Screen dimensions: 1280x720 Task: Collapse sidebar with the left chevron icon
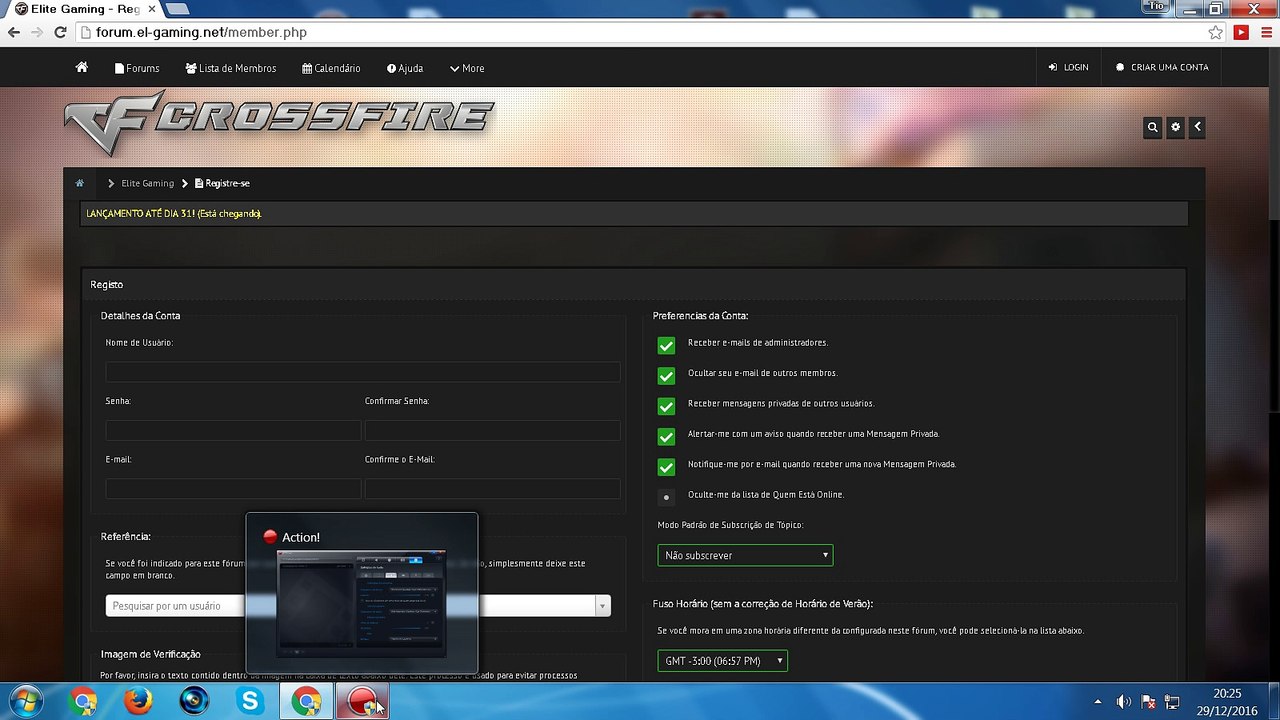(1197, 127)
